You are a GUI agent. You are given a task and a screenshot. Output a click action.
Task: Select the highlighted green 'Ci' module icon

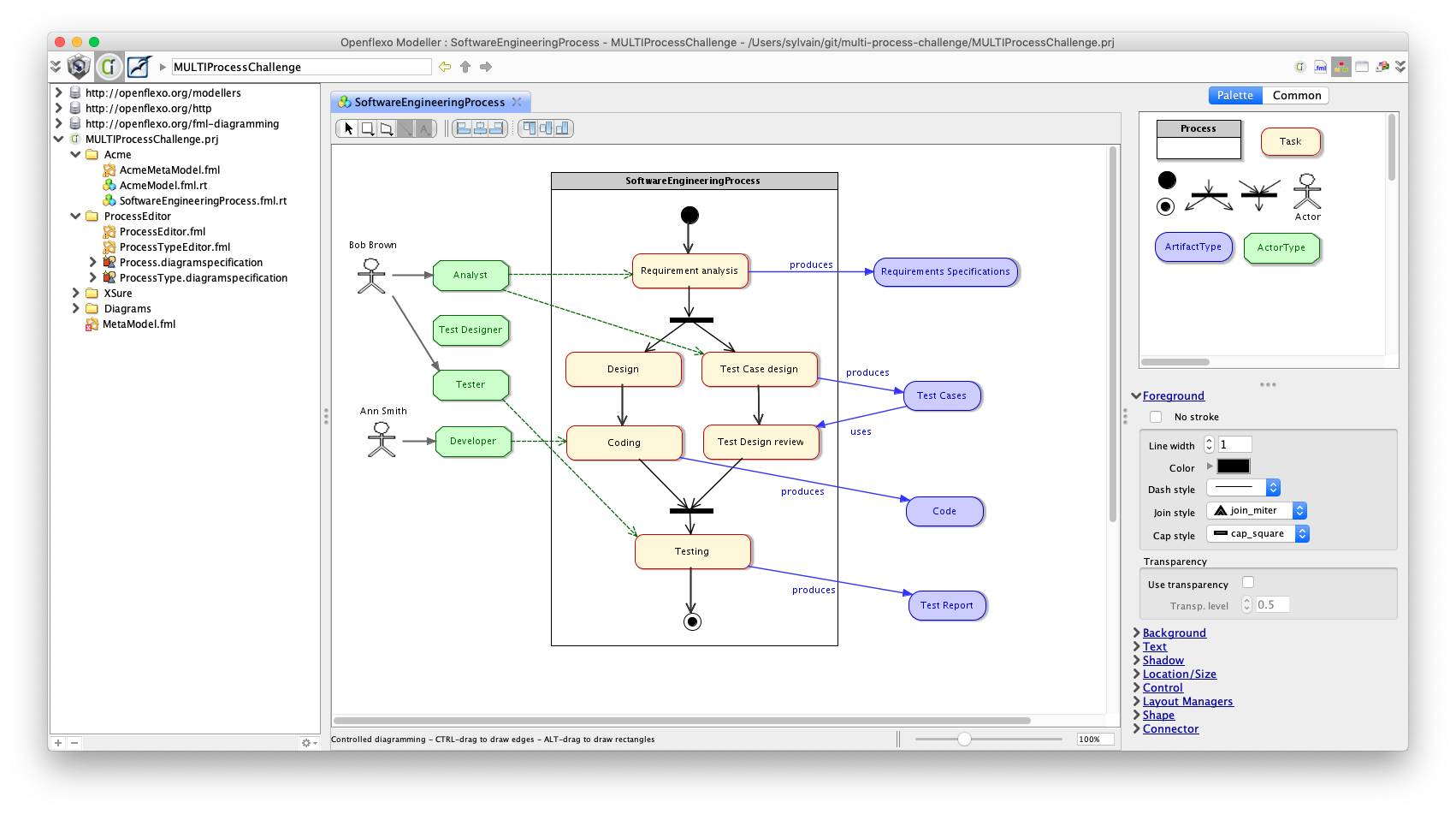point(109,66)
